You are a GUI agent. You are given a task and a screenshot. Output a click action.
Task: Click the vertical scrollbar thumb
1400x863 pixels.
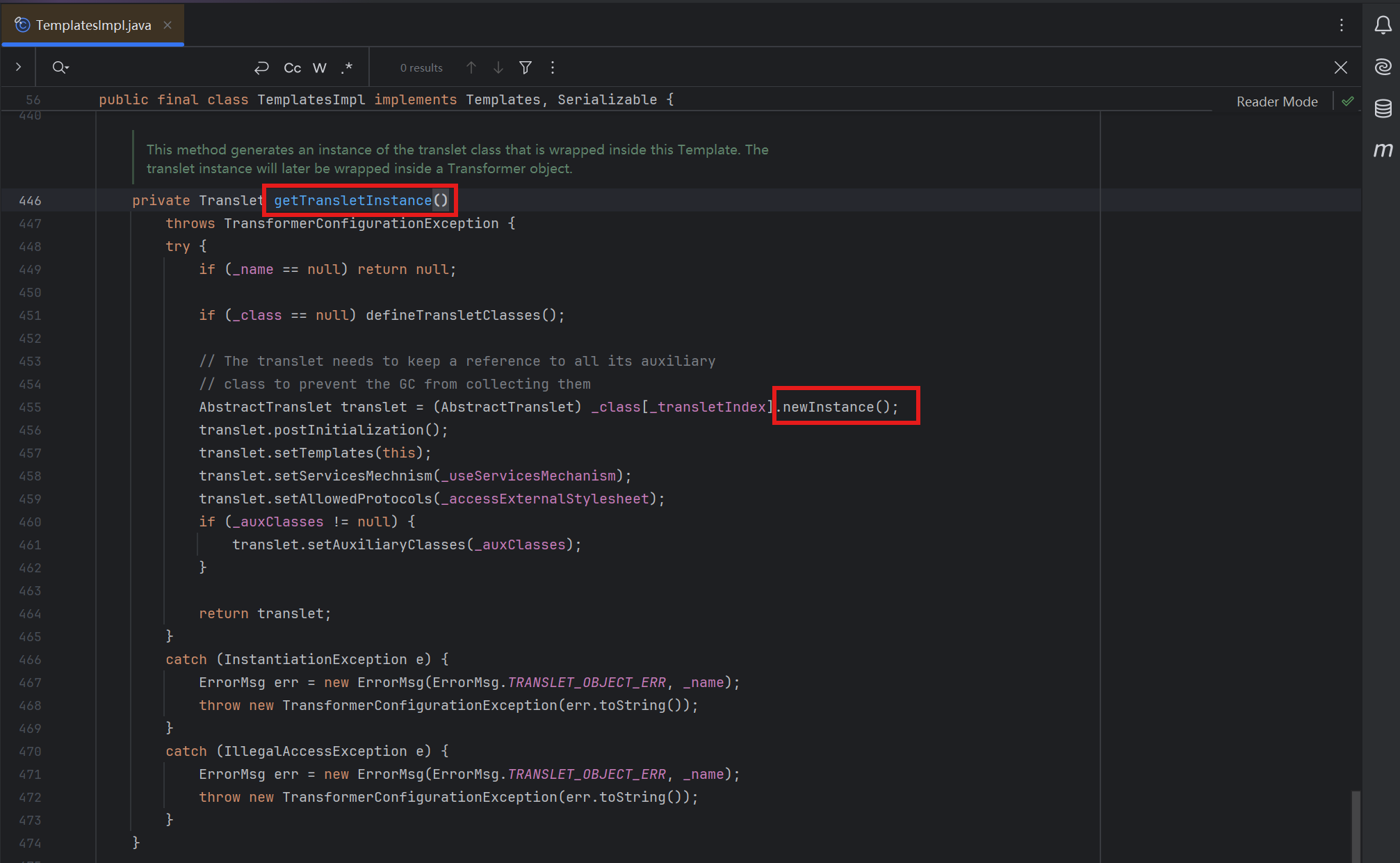[x=1356, y=825]
